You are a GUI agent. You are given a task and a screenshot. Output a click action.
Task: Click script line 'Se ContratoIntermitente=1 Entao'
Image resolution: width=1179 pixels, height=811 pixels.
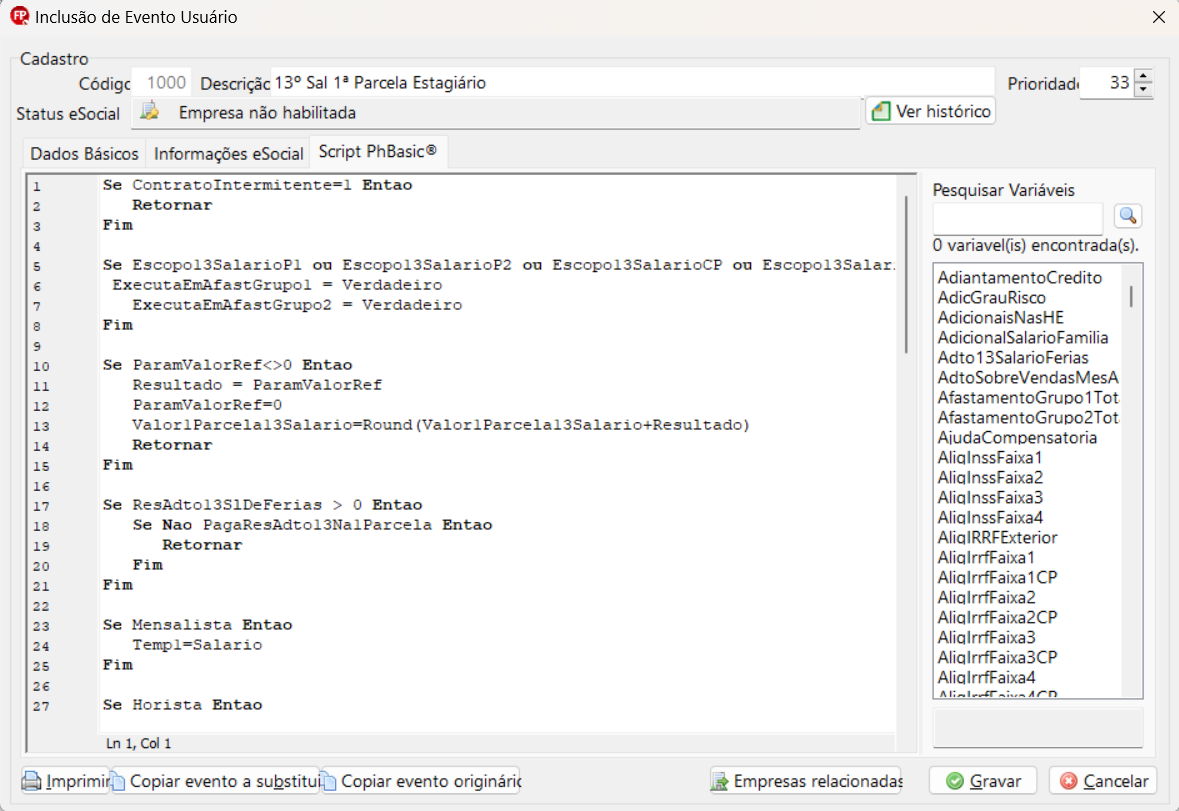pos(257,185)
